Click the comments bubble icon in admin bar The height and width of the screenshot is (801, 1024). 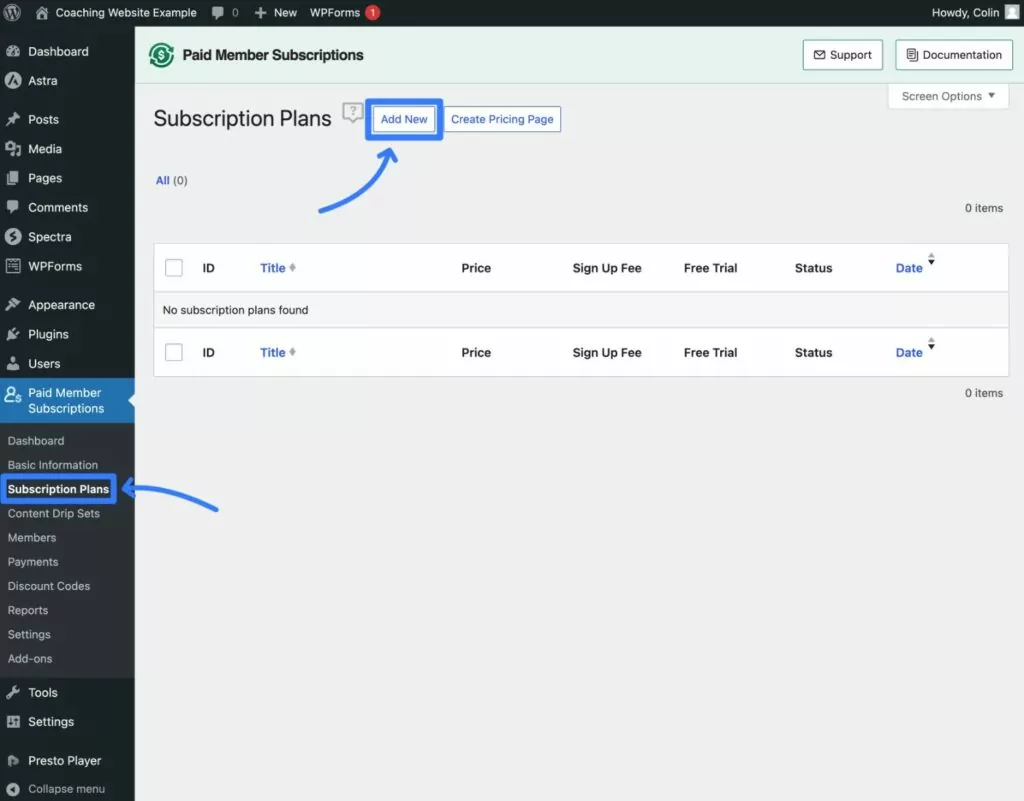[218, 12]
